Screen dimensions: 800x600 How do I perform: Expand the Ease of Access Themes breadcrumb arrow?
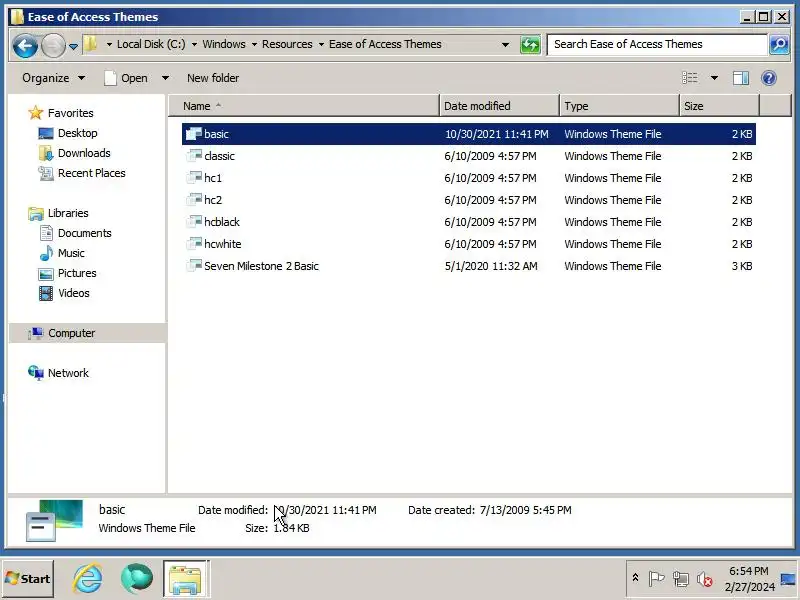click(321, 44)
